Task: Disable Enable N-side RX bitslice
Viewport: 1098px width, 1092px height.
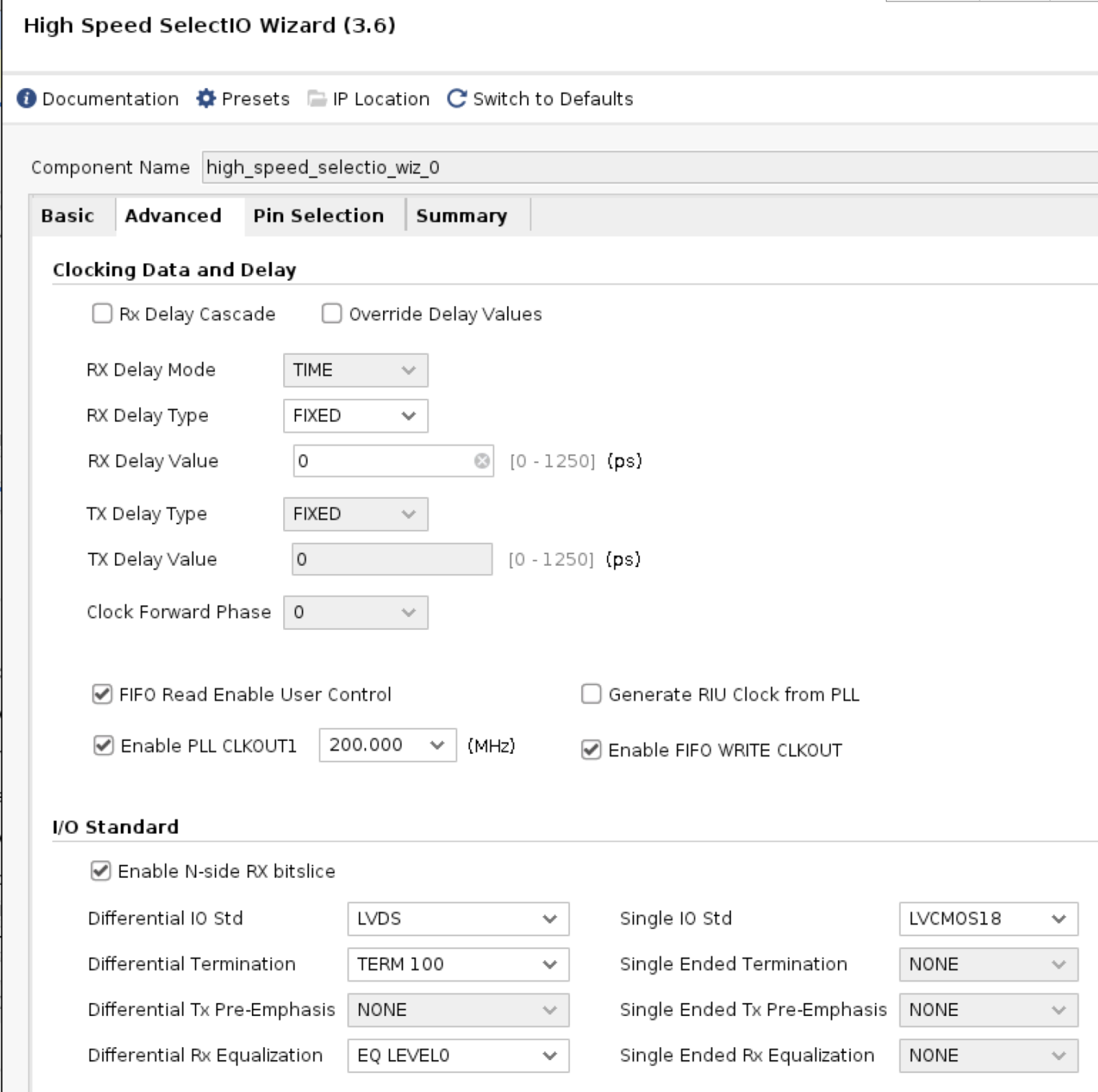Action: point(101,871)
